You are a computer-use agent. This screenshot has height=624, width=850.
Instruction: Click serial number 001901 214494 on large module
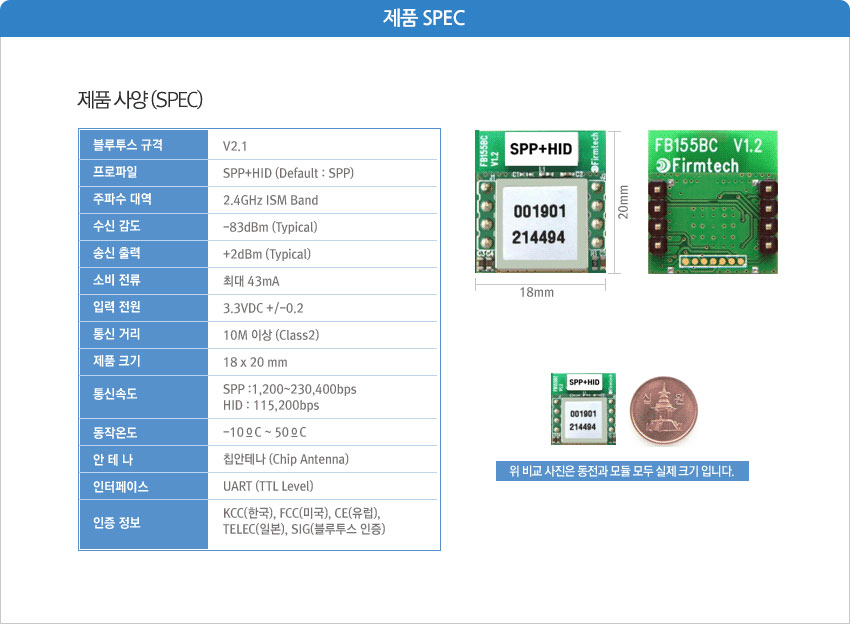[539, 224]
